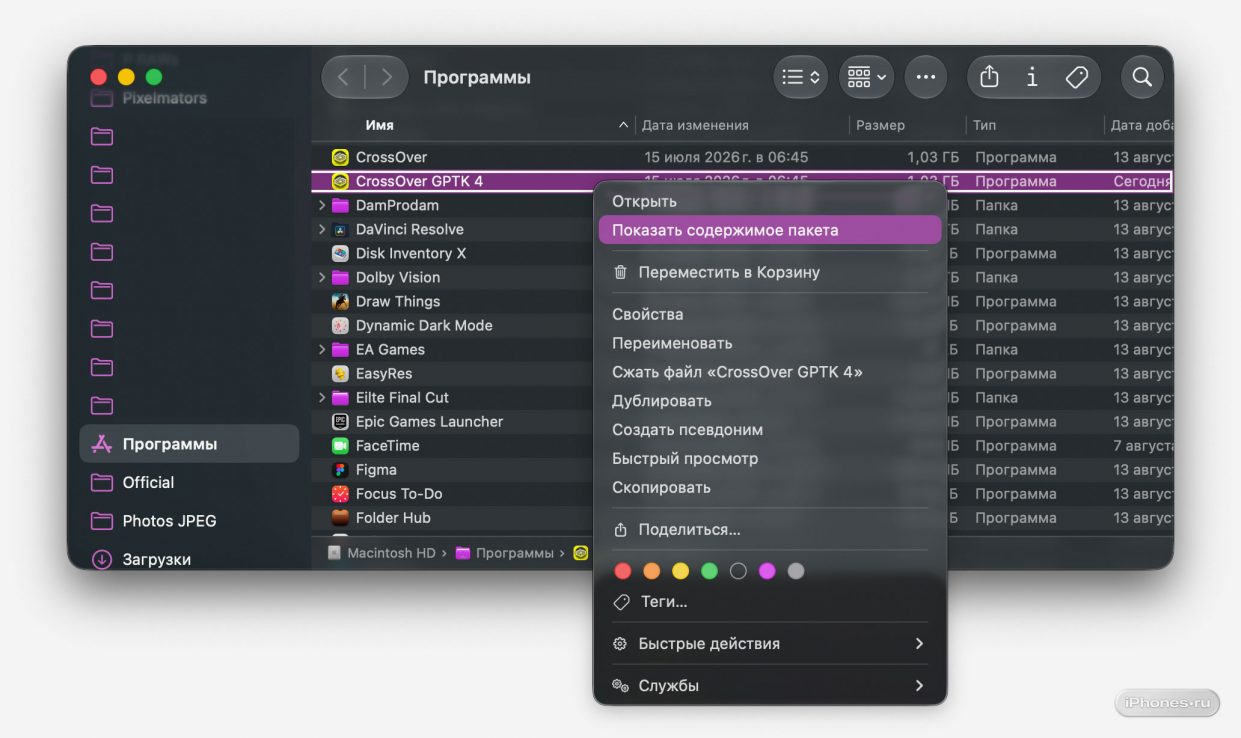Apply the gray tag color
The height and width of the screenshot is (738, 1241).
tap(796, 571)
